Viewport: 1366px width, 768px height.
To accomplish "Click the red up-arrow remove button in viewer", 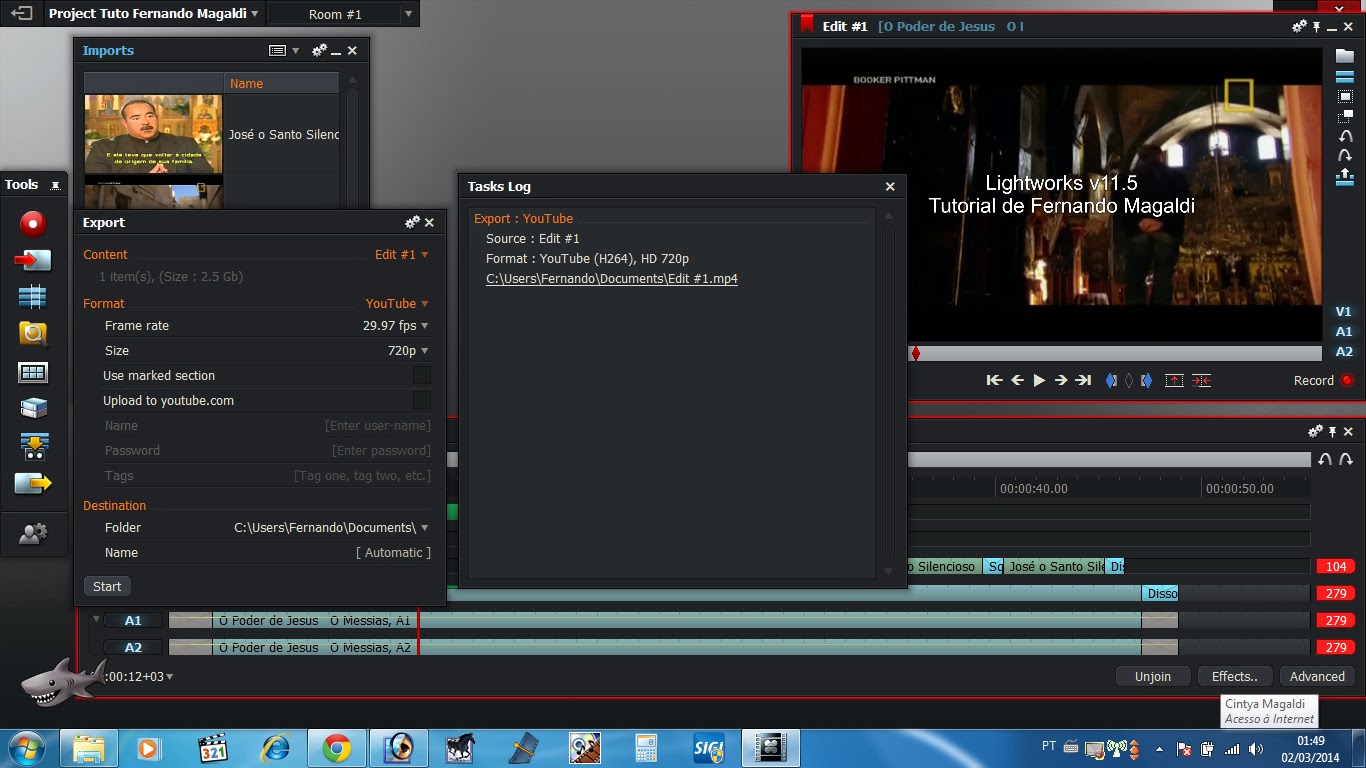I will (1174, 380).
